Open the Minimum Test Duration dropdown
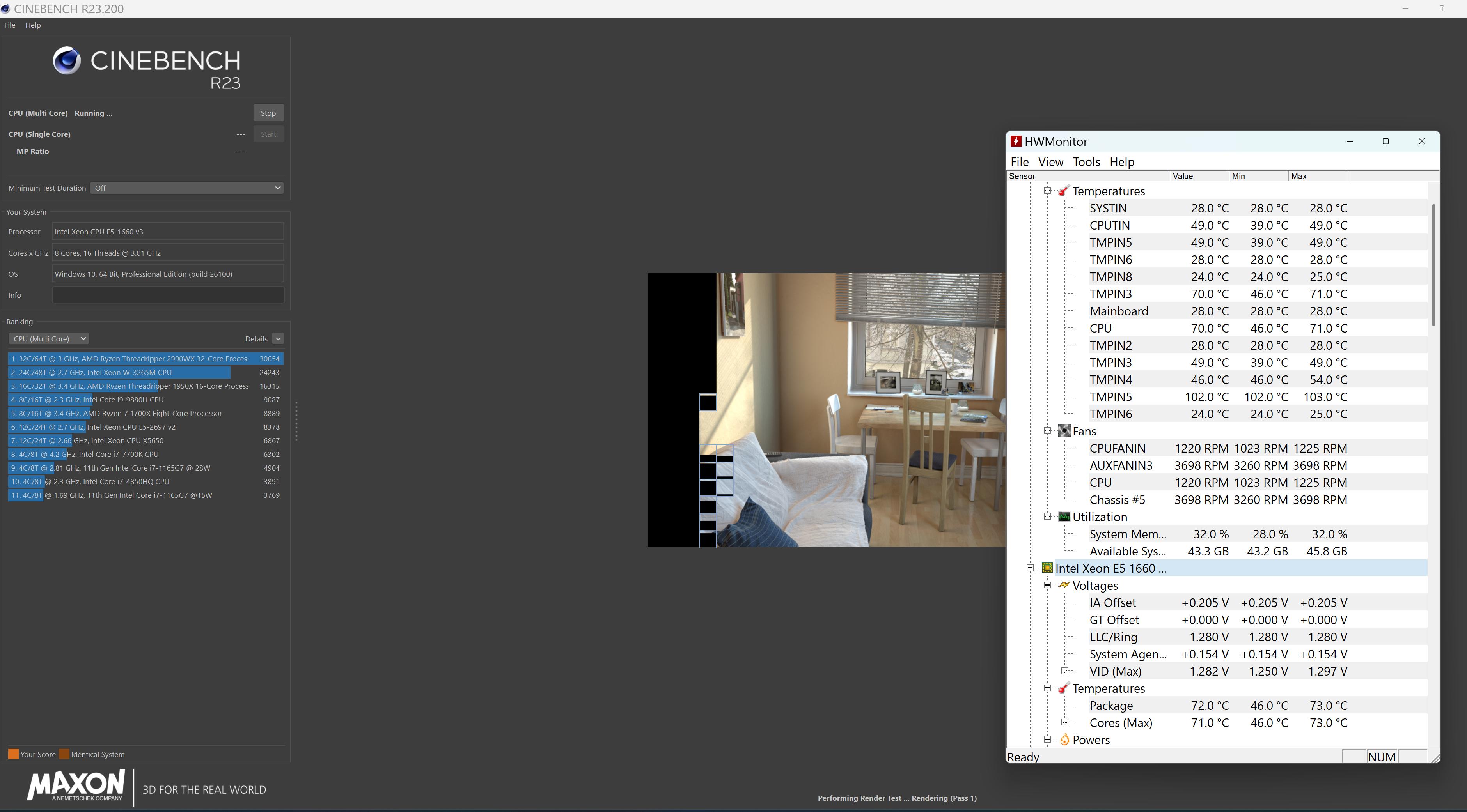The height and width of the screenshot is (812, 1467). tap(187, 188)
